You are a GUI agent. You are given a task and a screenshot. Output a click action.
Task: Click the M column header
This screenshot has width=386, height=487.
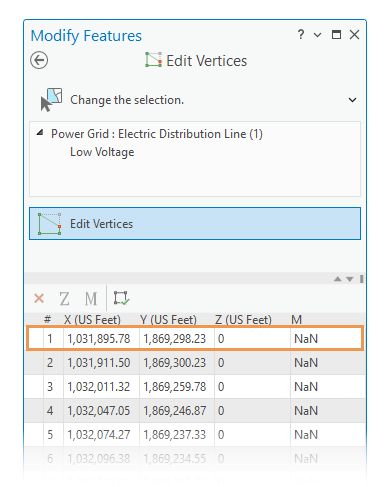(296, 320)
